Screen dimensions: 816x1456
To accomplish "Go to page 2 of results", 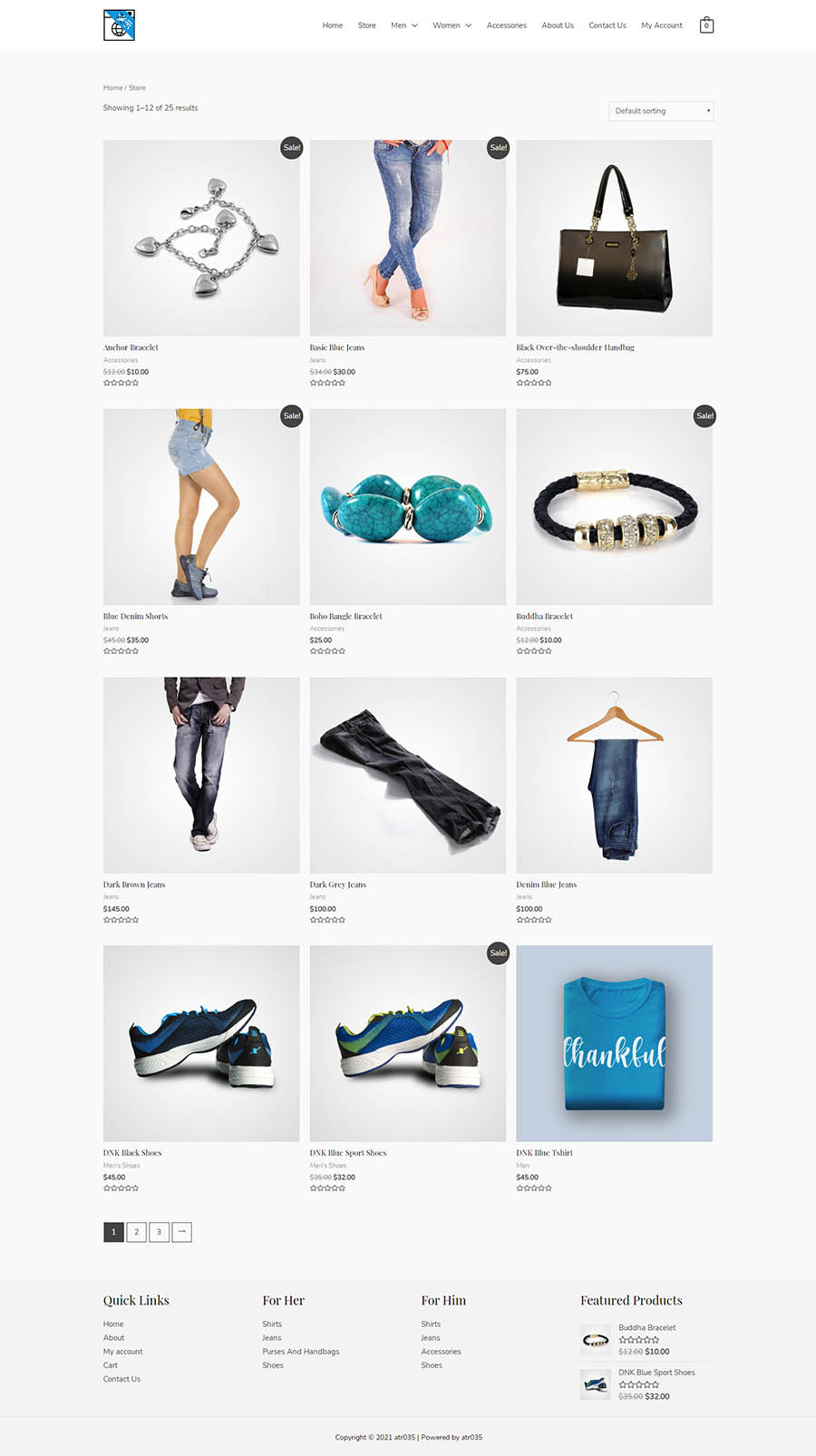I will pos(136,1232).
